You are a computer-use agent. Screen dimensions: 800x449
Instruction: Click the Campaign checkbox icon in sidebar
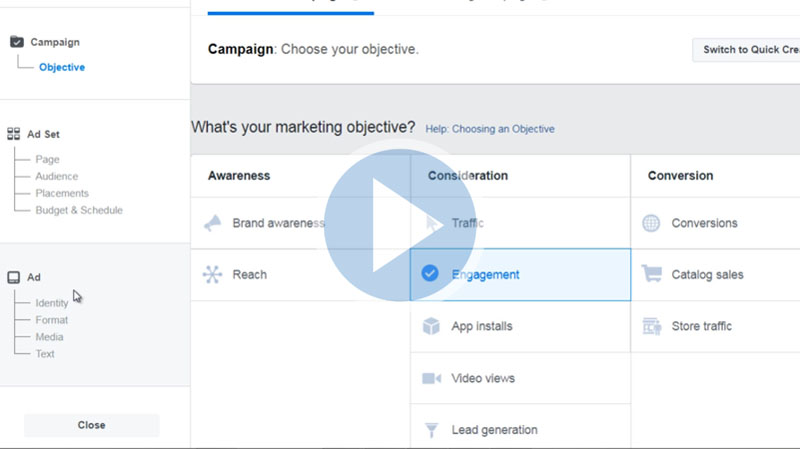(16, 42)
